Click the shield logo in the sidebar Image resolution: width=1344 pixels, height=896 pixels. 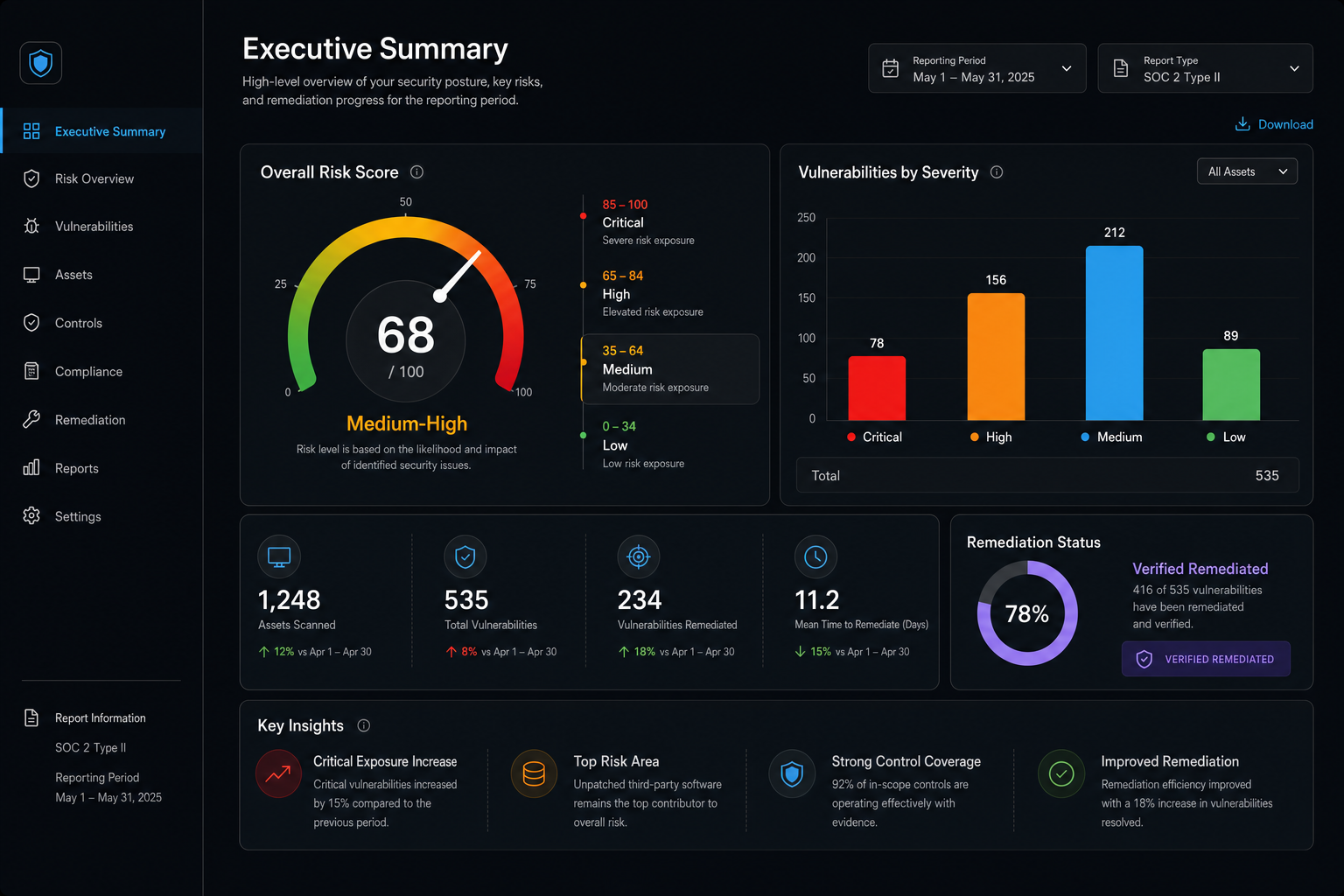(x=40, y=63)
